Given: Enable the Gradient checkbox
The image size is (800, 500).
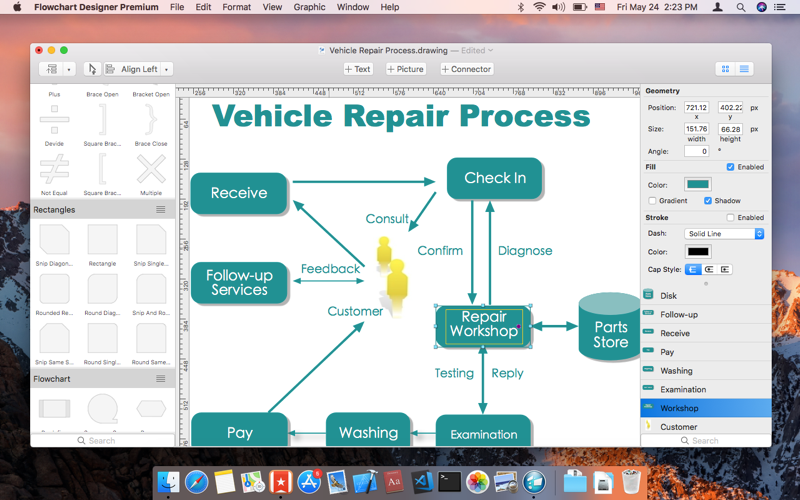Looking at the screenshot, I should point(652,201).
